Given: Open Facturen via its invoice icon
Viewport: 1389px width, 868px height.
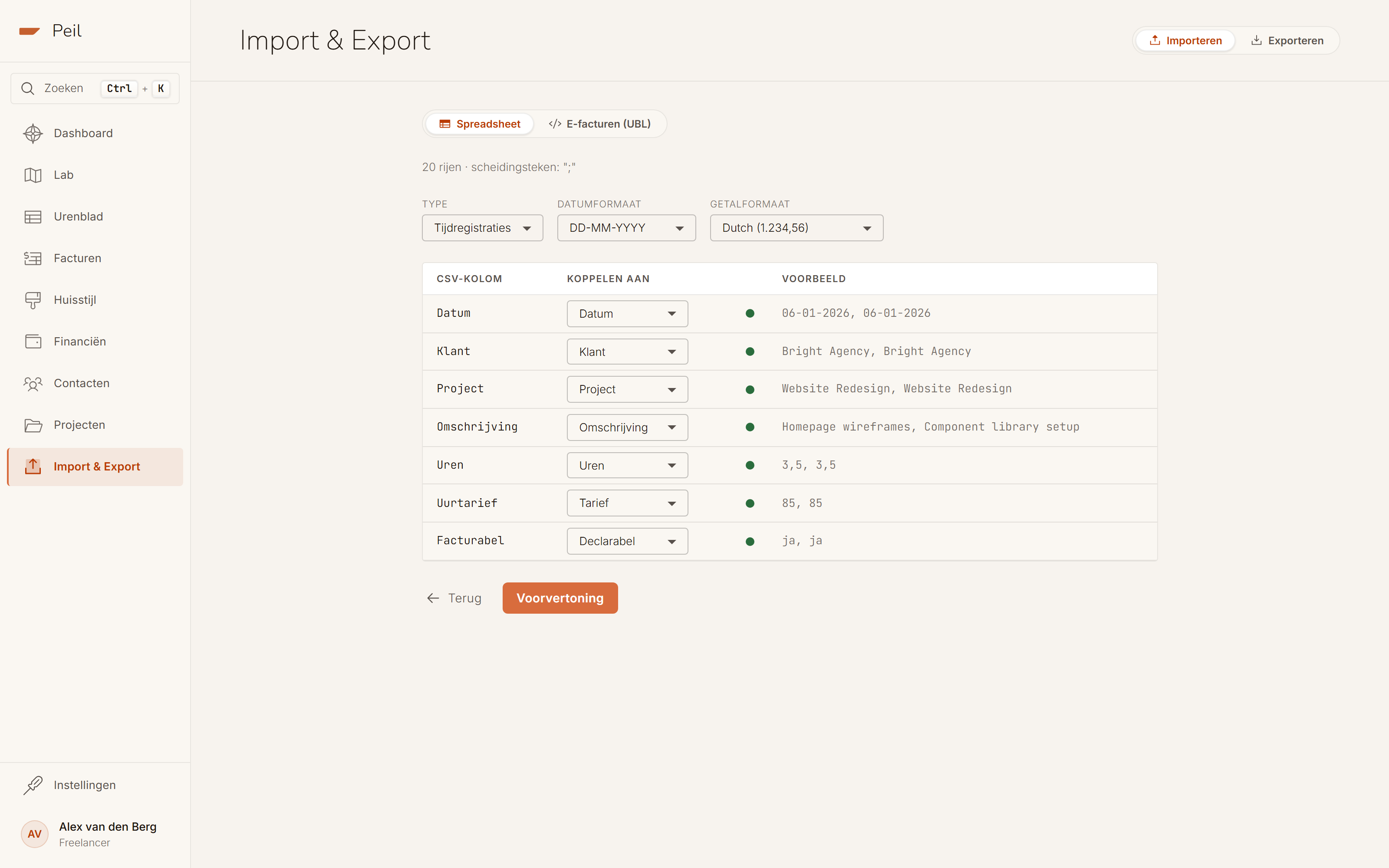Looking at the screenshot, I should 33,258.
